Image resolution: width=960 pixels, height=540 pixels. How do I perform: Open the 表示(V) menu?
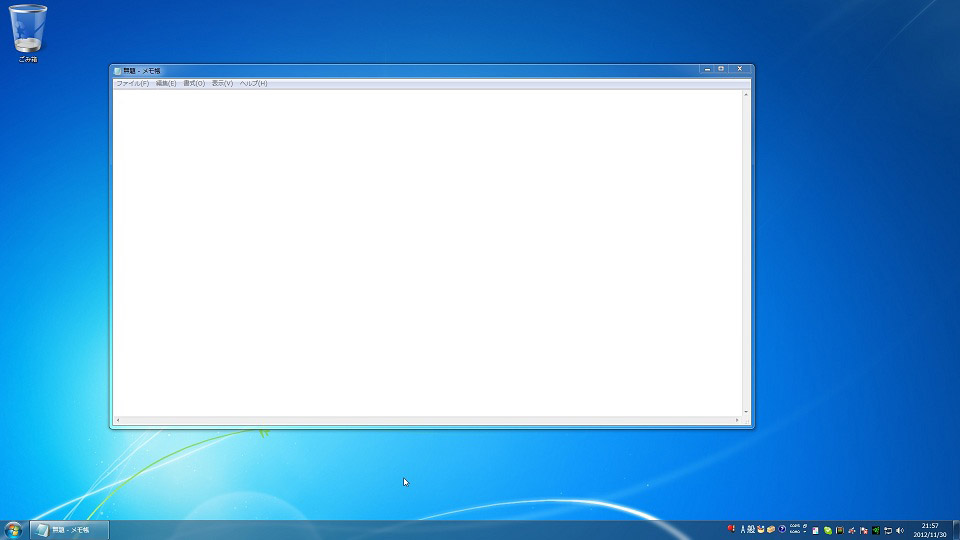(222, 83)
